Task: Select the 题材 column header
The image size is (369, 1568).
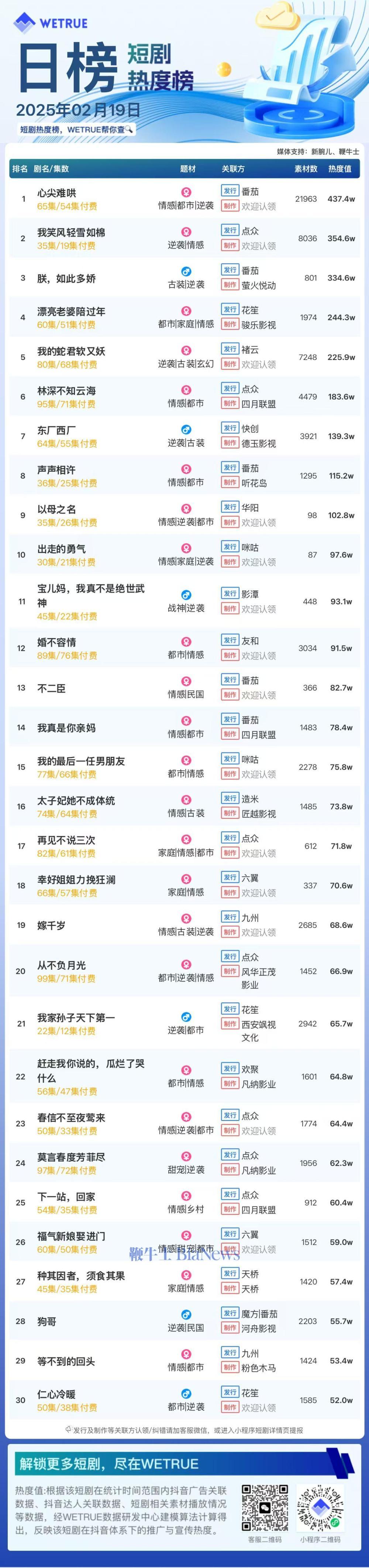Action: pyautogui.click(x=188, y=168)
